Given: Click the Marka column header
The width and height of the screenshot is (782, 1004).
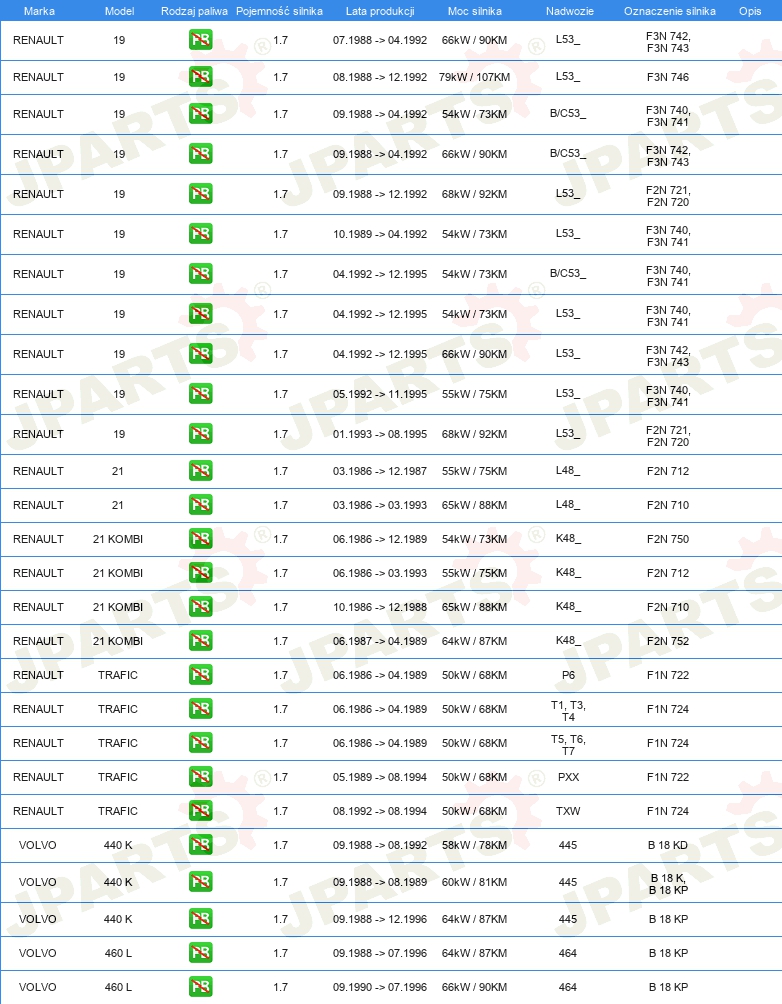Looking at the screenshot, I should click(39, 11).
